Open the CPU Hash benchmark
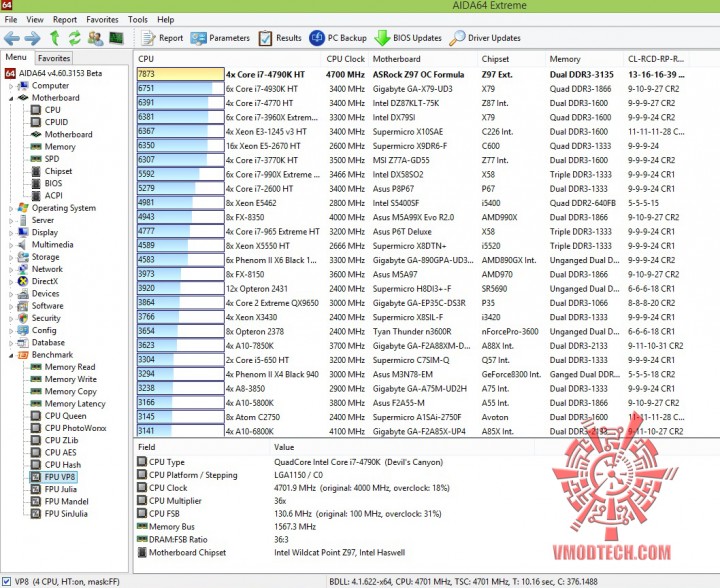 coord(62,465)
